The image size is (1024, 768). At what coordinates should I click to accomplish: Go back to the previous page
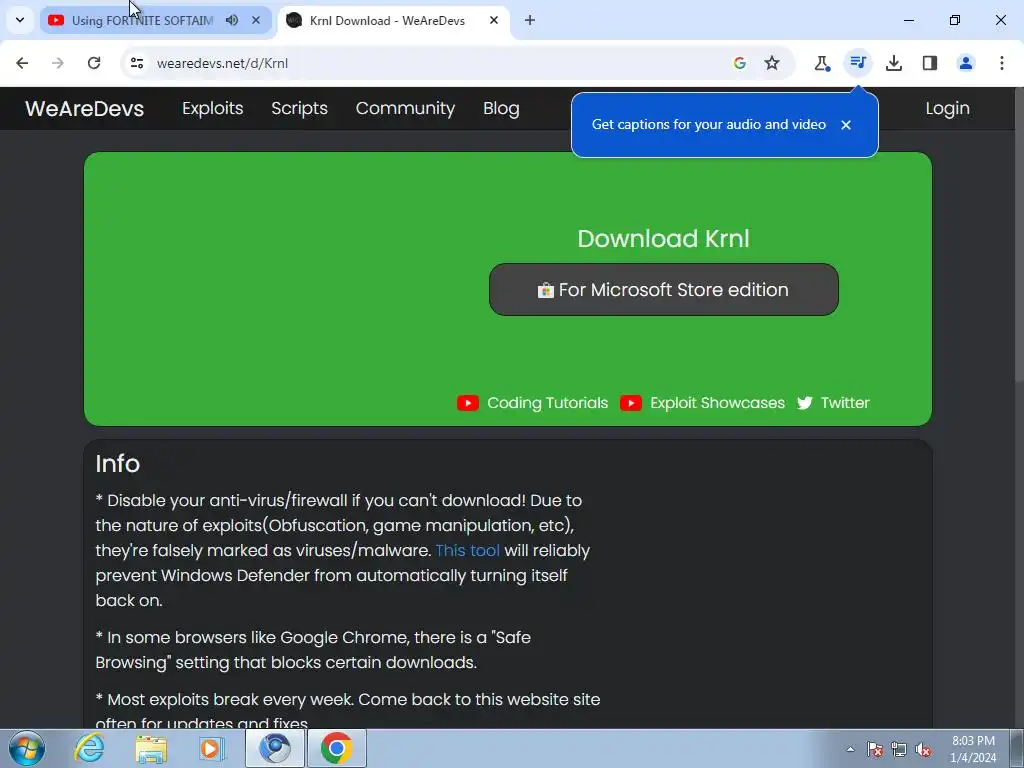point(22,63)
